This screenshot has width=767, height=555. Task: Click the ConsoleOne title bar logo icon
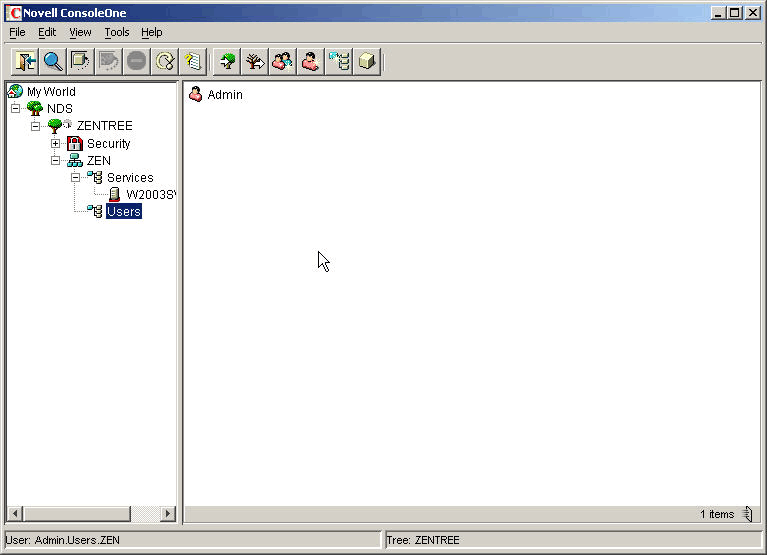click(x=14, y=13)
